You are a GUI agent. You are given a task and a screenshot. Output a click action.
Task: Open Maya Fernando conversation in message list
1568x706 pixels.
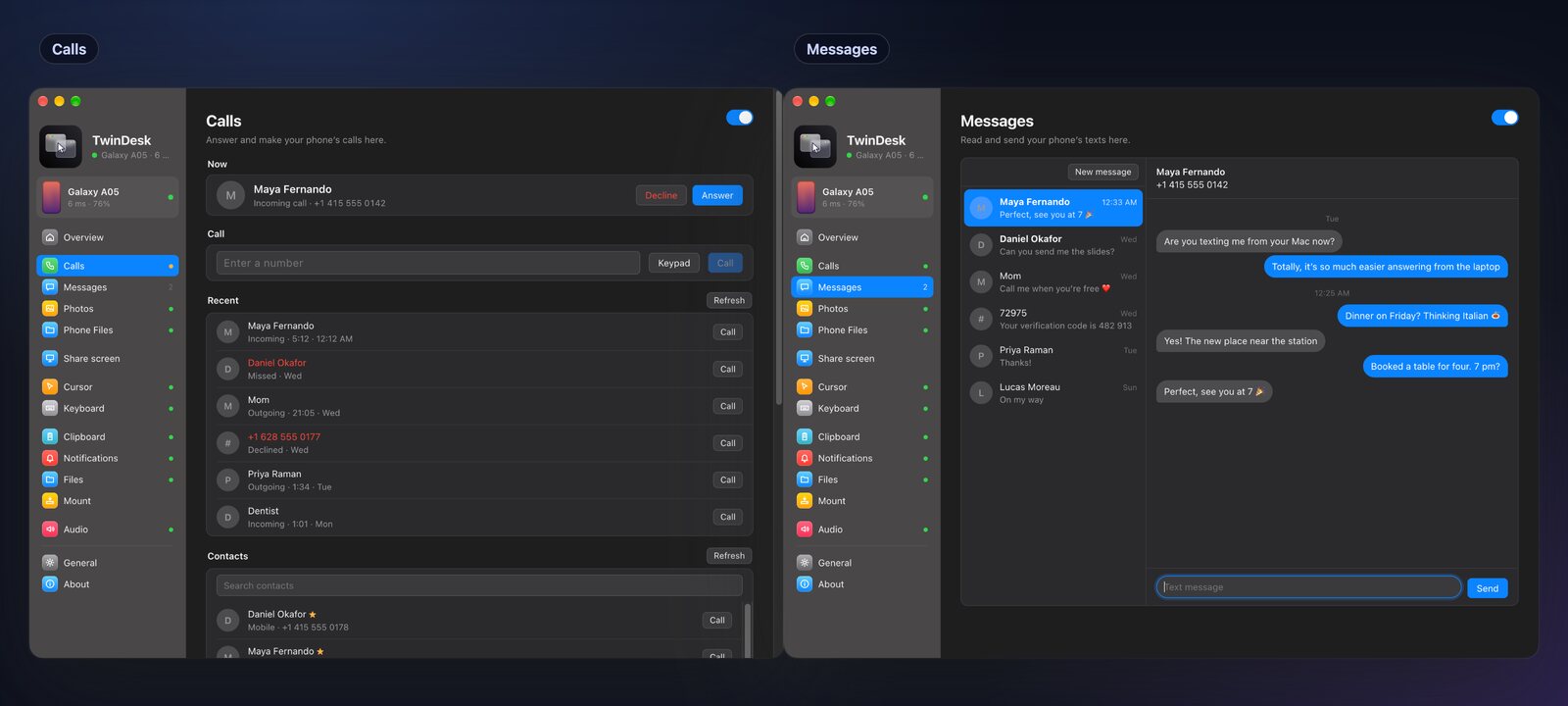(x=1053, y=208)
